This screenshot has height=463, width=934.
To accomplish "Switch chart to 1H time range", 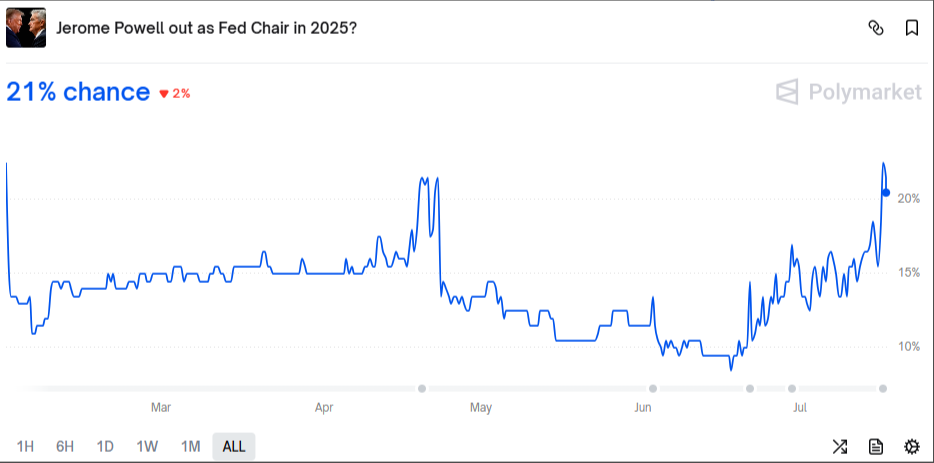I will [26, 446].
